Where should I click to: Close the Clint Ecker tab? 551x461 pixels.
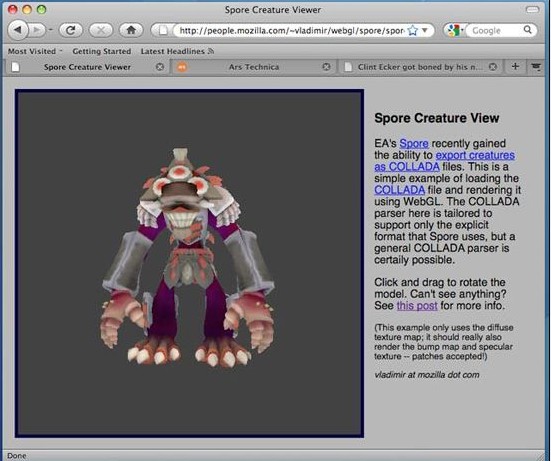click(x=493, y=66)
